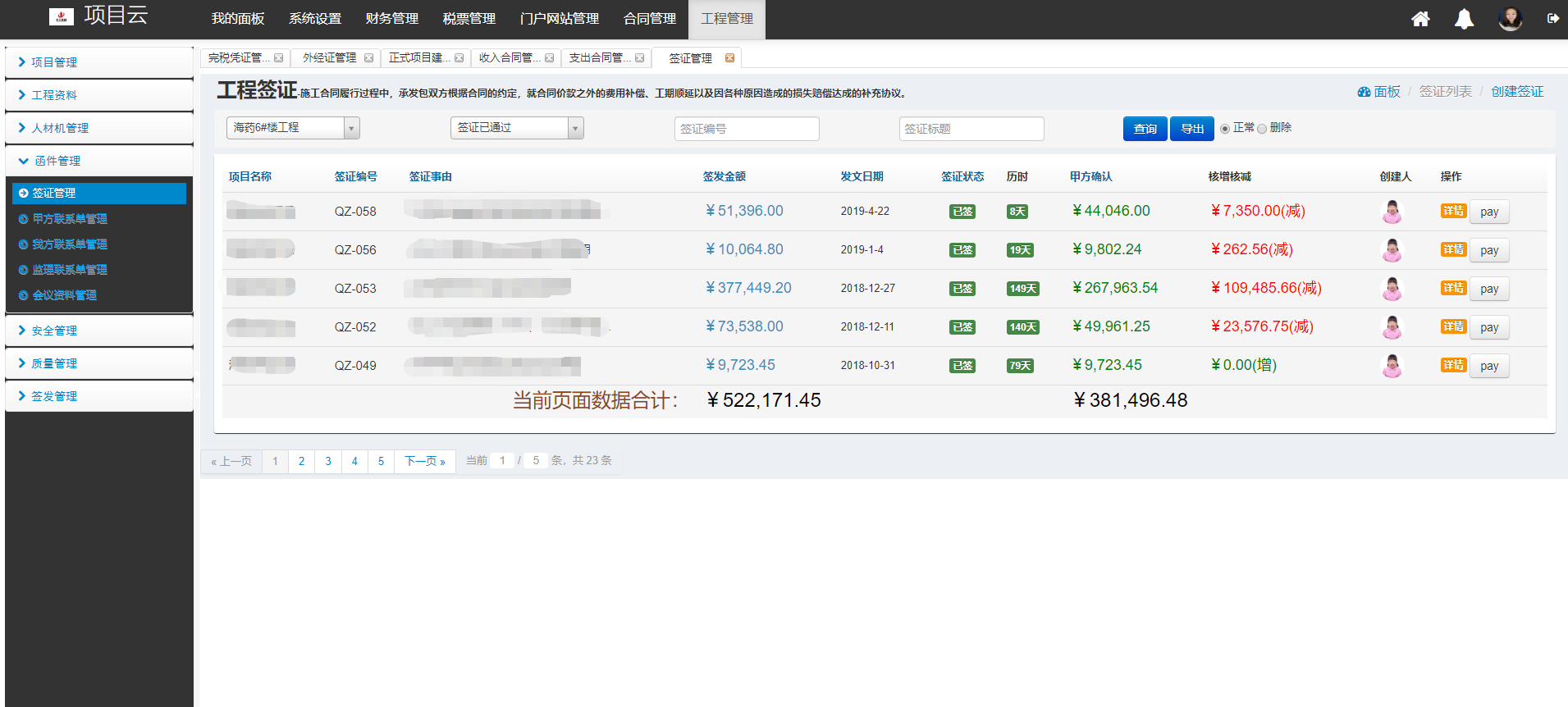
Task: Go to page 3 in pagination
Action: (328, 461)
